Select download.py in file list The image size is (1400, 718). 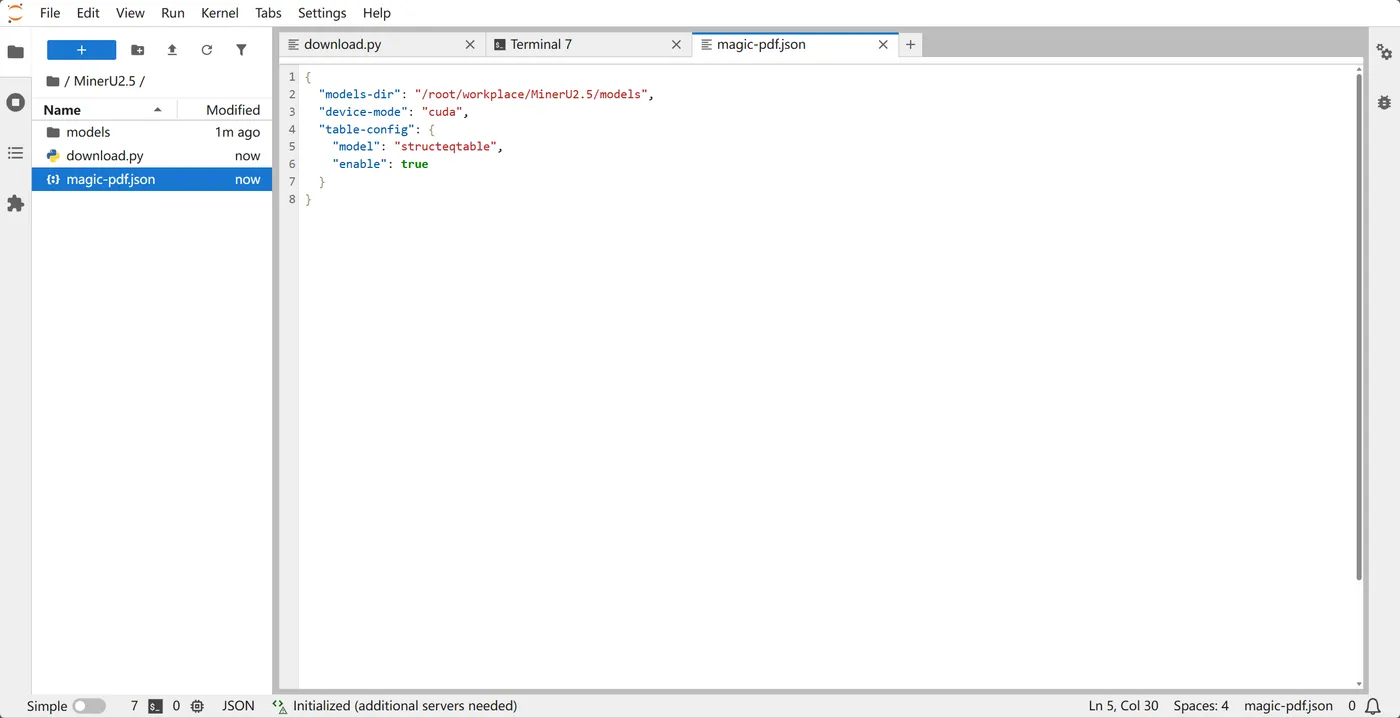click(x=152, y=156)
